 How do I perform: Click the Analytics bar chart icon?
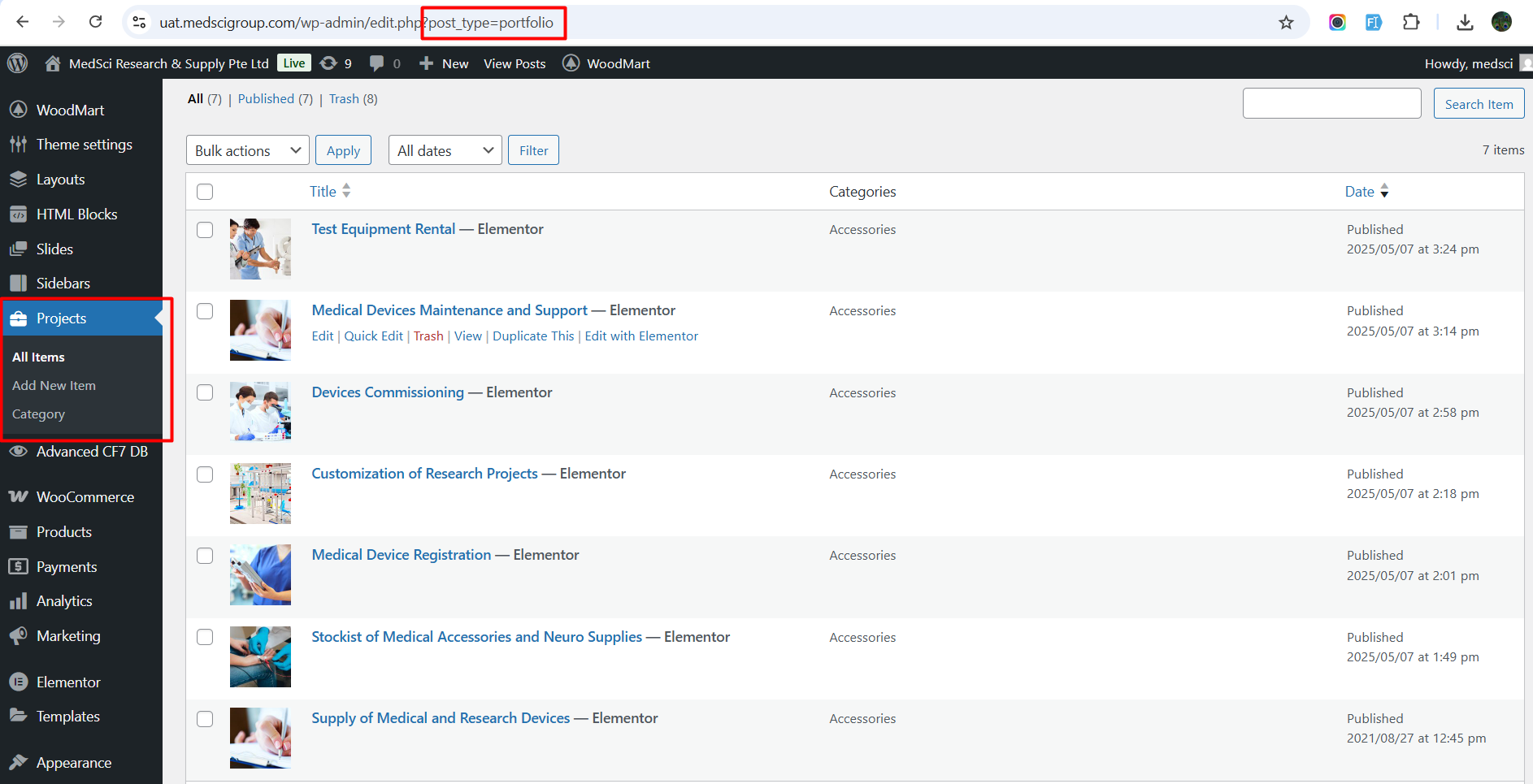click(x=19, y=601)
